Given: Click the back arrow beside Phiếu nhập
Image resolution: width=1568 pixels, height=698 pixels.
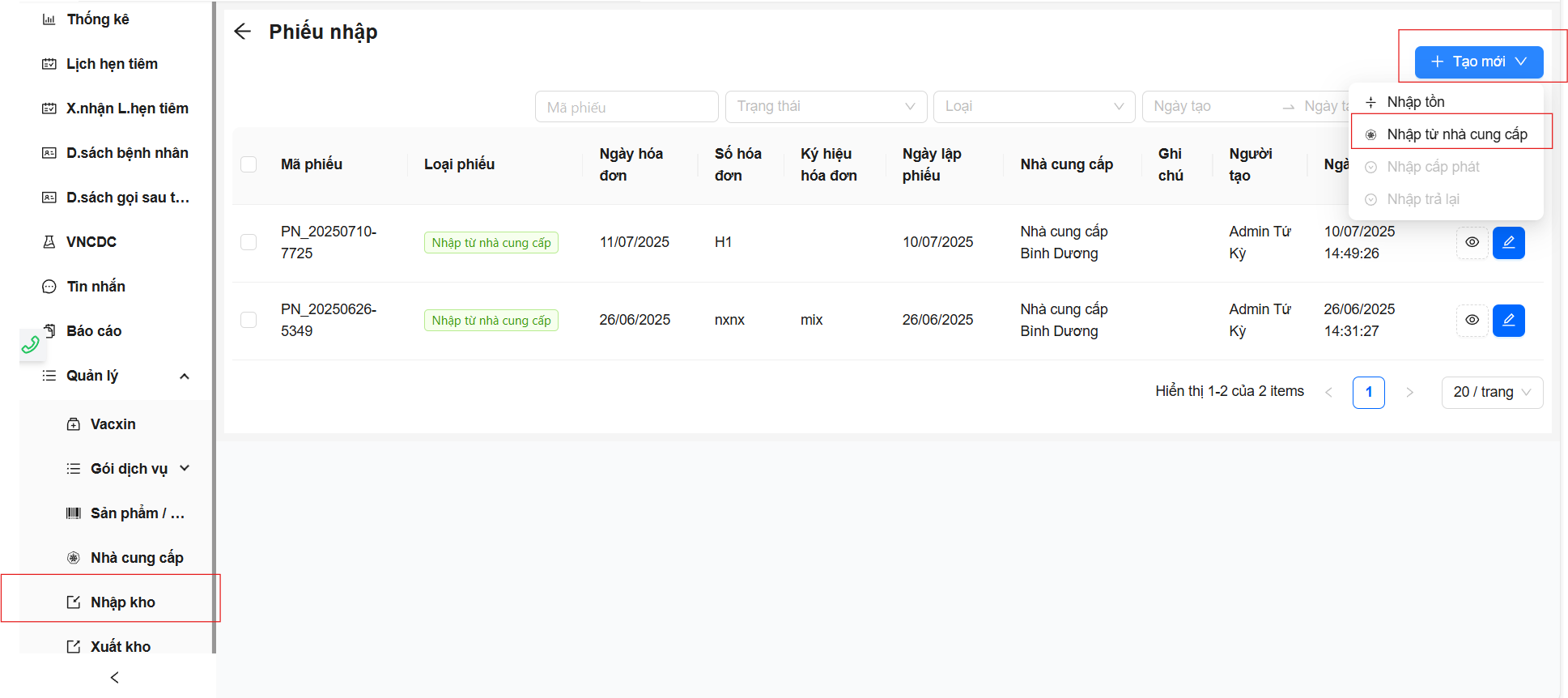Looking at the screenshot, I should coord(242,32).
